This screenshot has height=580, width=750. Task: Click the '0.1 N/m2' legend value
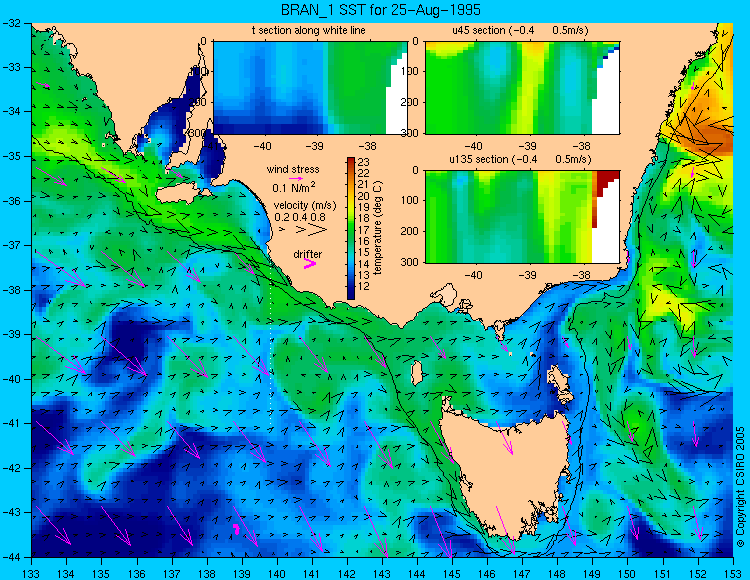click(294, 187)
